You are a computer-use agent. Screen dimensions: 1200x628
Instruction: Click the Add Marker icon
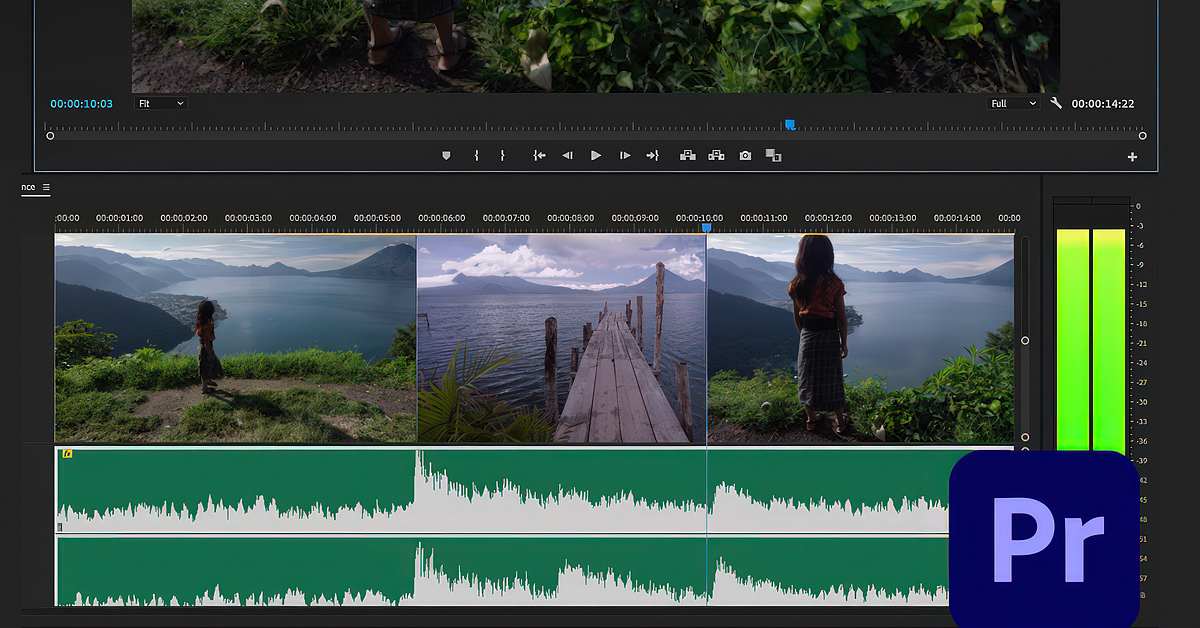tap(445, 155)
